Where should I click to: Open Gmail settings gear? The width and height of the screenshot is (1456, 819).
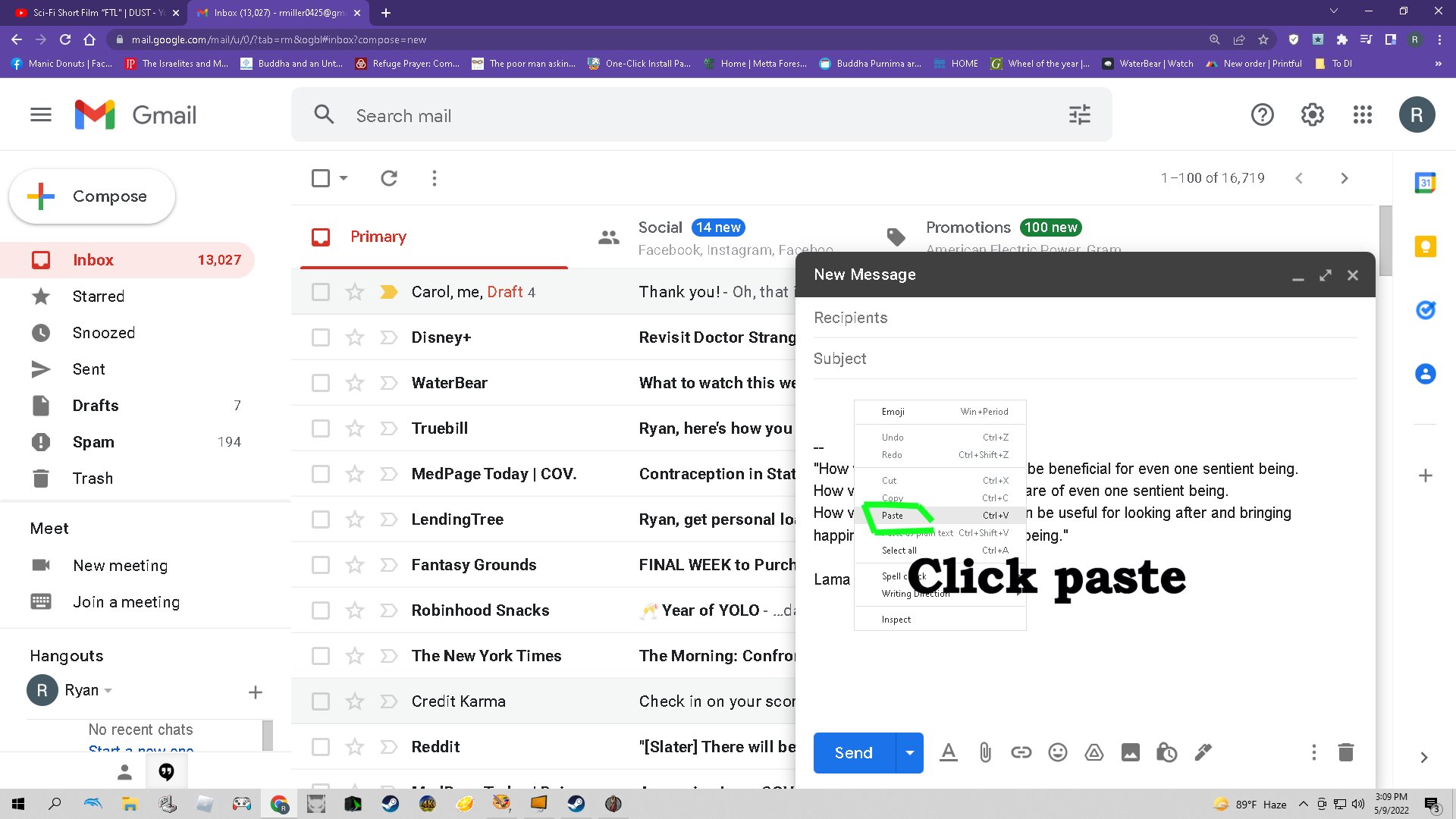click(1312, 115)
